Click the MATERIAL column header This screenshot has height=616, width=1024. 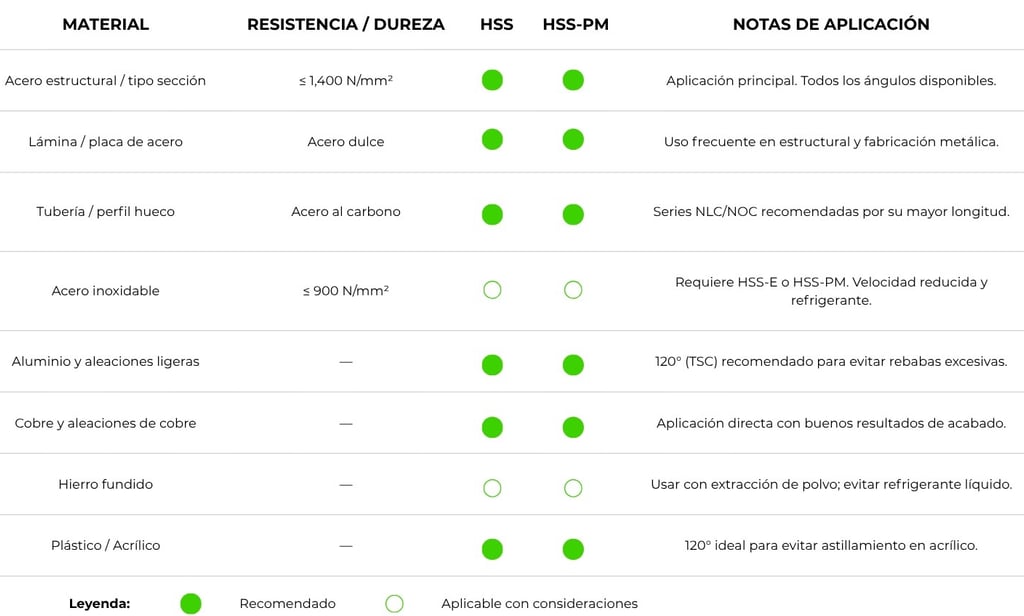[x=106, y=24]
